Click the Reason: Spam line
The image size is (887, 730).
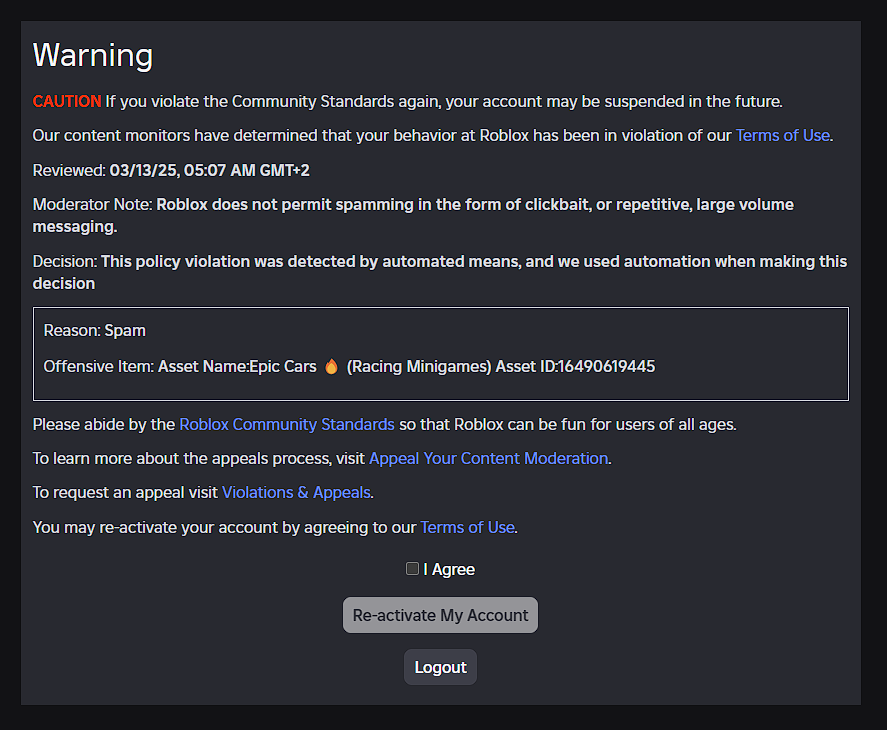click(x=94, y=330)
